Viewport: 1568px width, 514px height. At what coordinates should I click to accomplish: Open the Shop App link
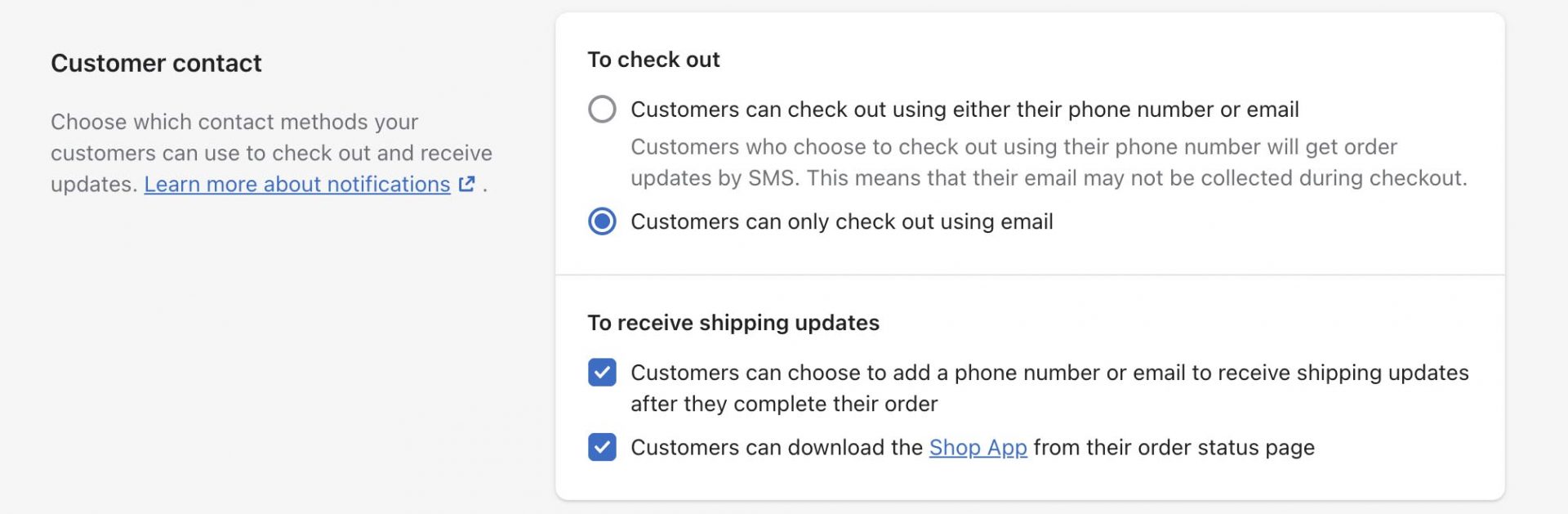[x=978, y=447]
